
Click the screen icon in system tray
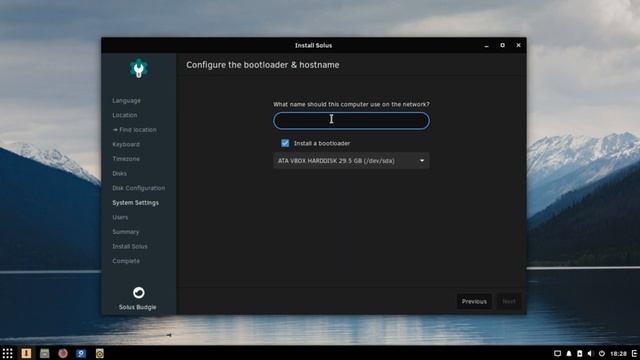coord(557,353)
